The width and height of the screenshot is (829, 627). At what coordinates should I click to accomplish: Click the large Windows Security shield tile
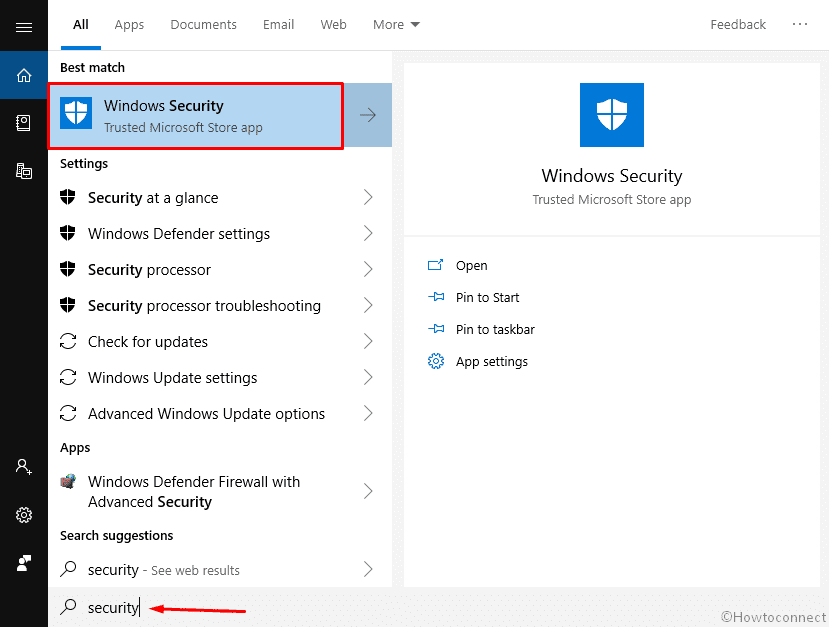tap(612, 115)
